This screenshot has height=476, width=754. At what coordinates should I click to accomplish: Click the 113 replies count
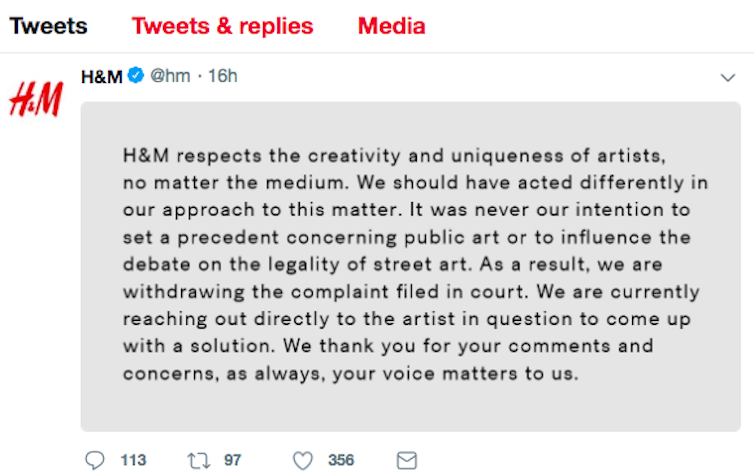tap(133, 460)
